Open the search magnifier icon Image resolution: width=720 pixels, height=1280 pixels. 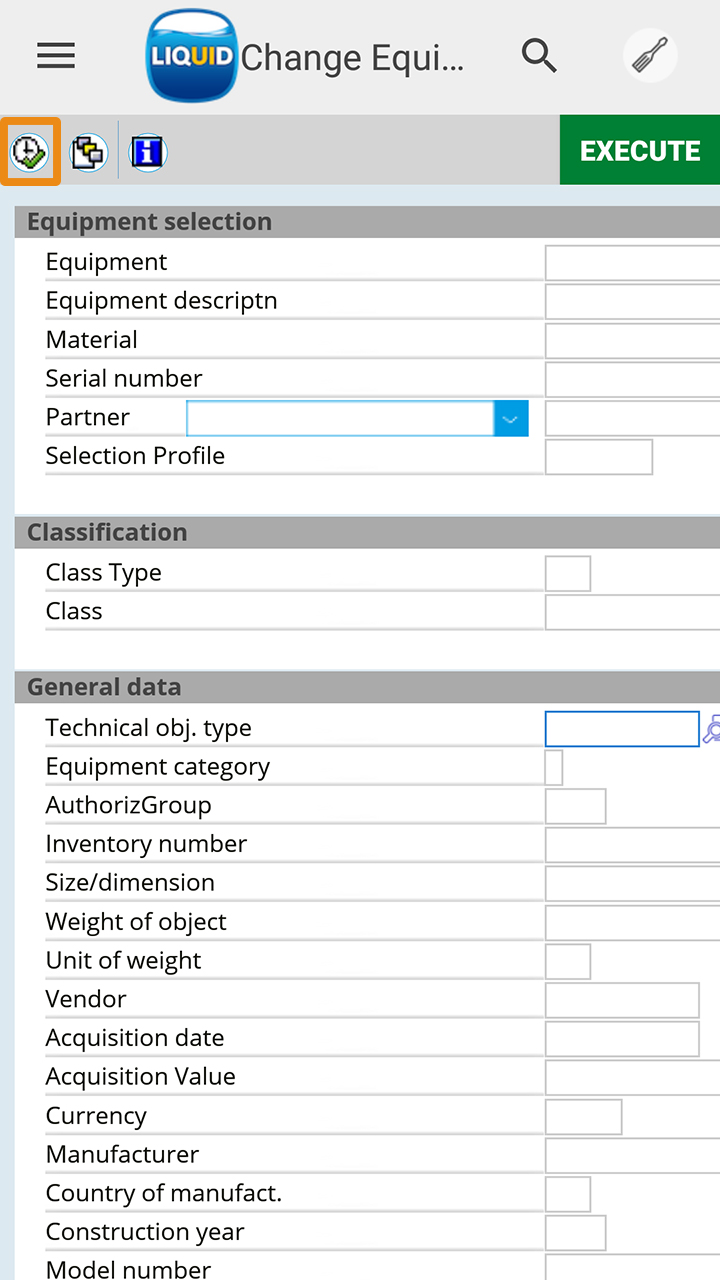point(539,56)
